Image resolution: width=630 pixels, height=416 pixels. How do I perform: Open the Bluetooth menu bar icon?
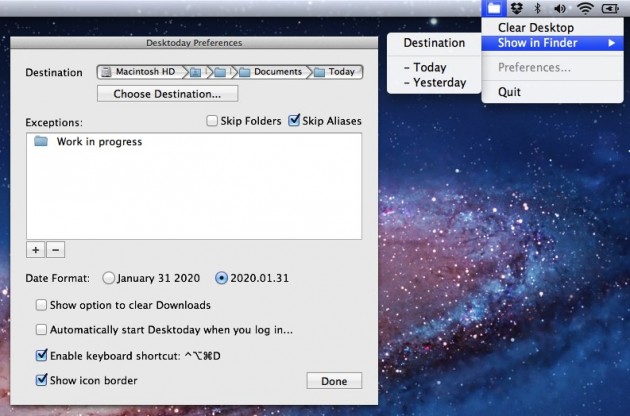pyautogui.click(x=537, y=8)
